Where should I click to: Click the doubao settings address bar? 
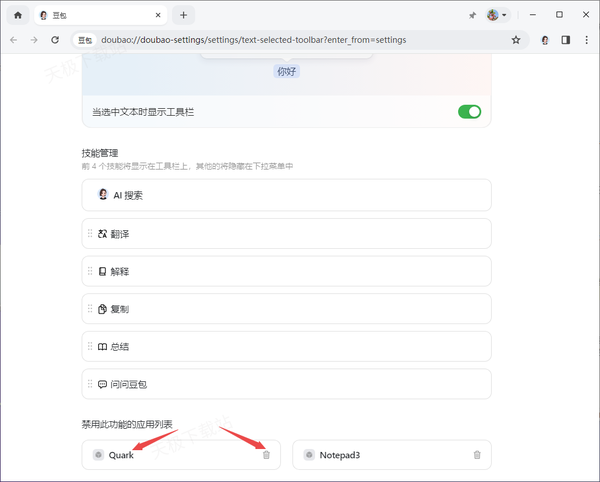click(300, 40)
